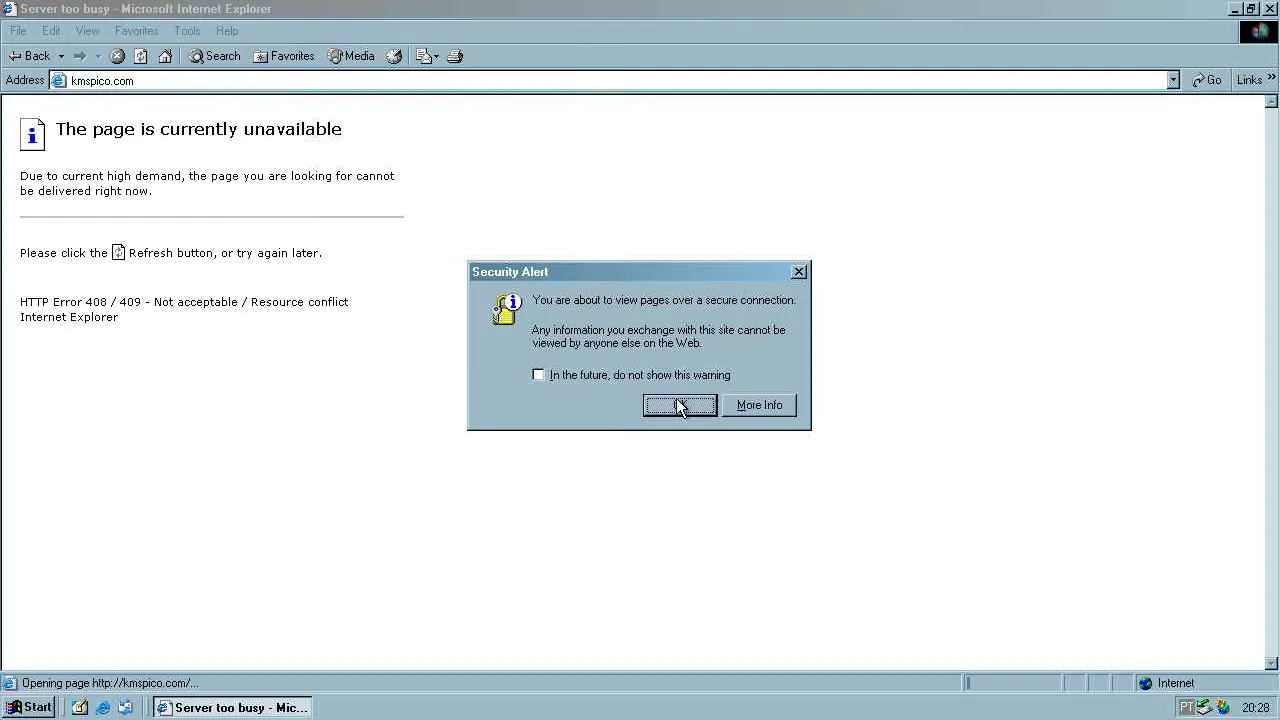The height and width of the screenshot is (720, 1280).
Task: Click Show Desktop quick launch icon
Action: click(x=80, y=707)
